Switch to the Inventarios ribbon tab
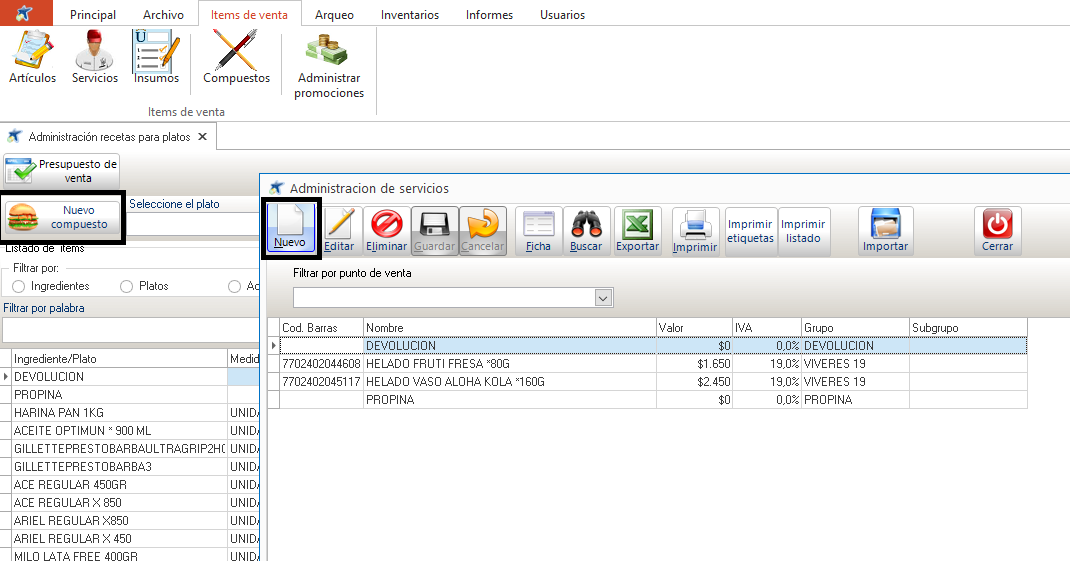1070x561 pixels. [x=409, y=15]
